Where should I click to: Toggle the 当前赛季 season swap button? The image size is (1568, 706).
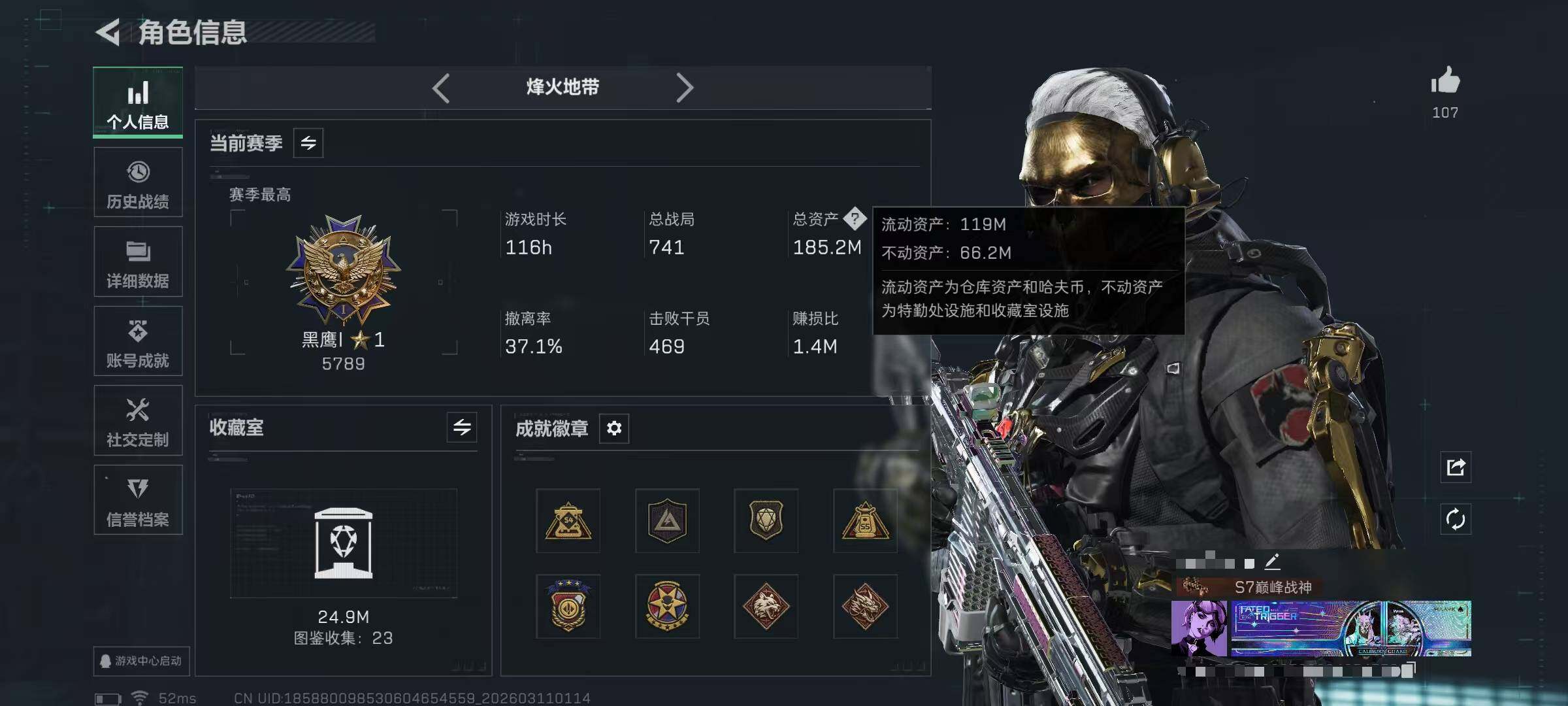click(x=308, y=143)
